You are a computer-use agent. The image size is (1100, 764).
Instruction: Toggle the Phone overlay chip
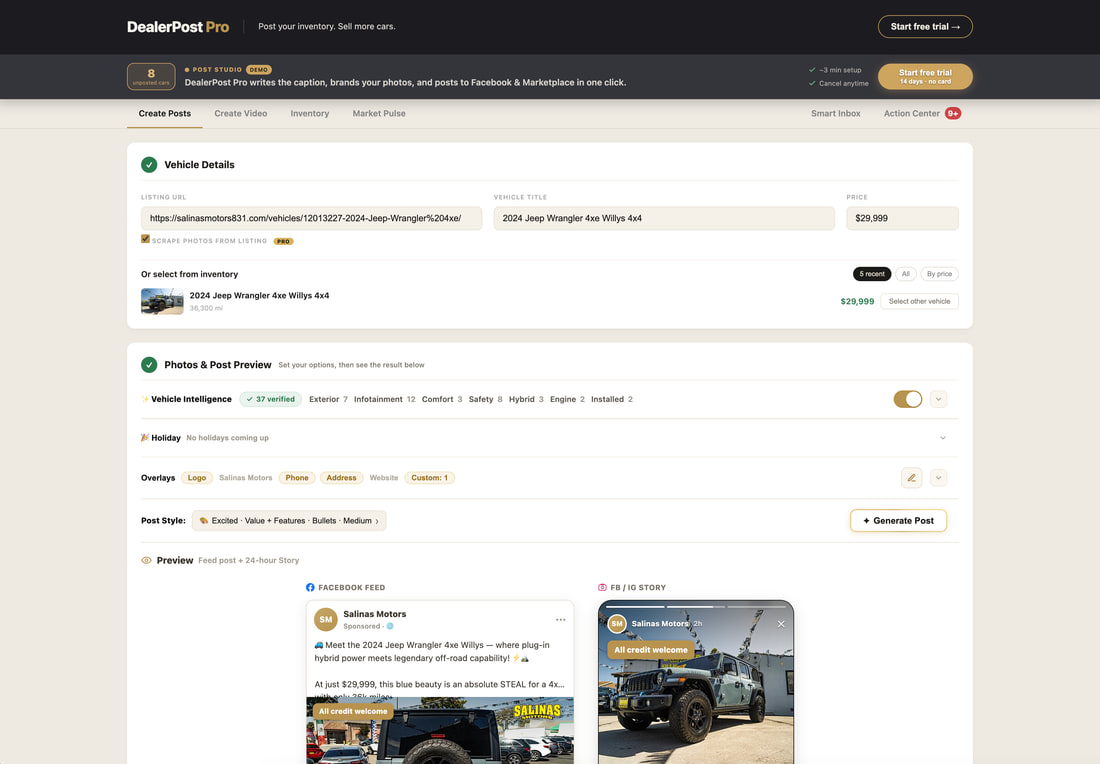(x=297, y=478)
